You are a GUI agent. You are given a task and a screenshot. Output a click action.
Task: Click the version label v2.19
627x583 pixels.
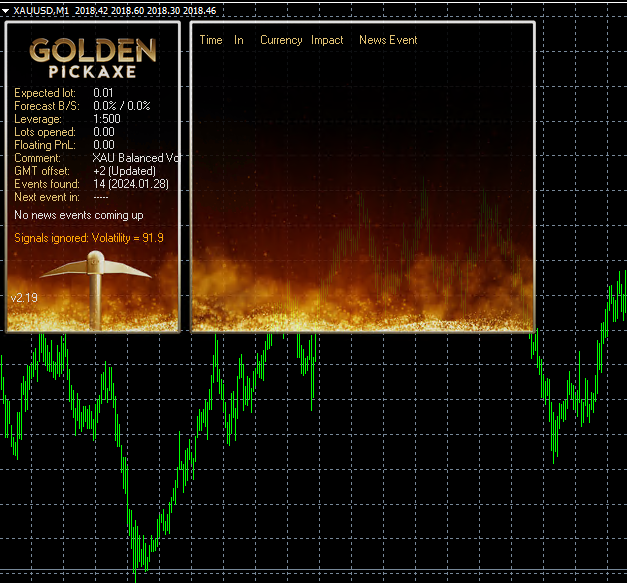[24, 298]
